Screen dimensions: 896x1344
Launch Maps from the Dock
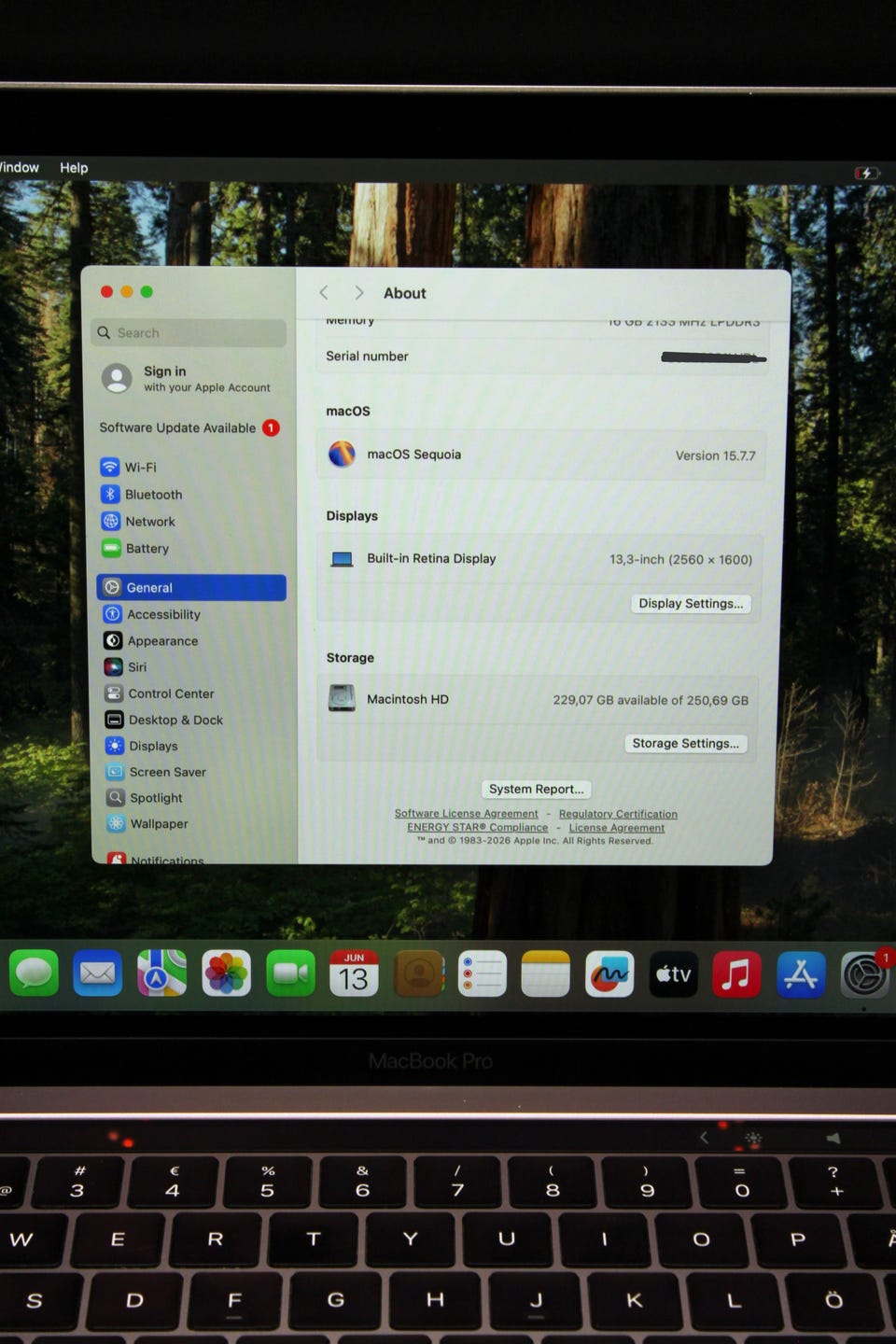click(161, 973)
